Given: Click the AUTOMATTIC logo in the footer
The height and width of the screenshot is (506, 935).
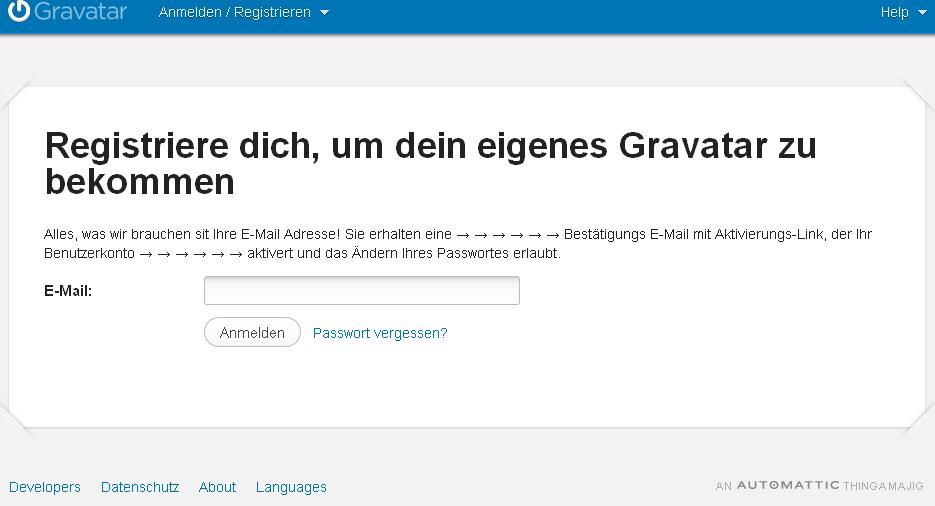Looking at the screenshot, I should click(x=788, y=486).
